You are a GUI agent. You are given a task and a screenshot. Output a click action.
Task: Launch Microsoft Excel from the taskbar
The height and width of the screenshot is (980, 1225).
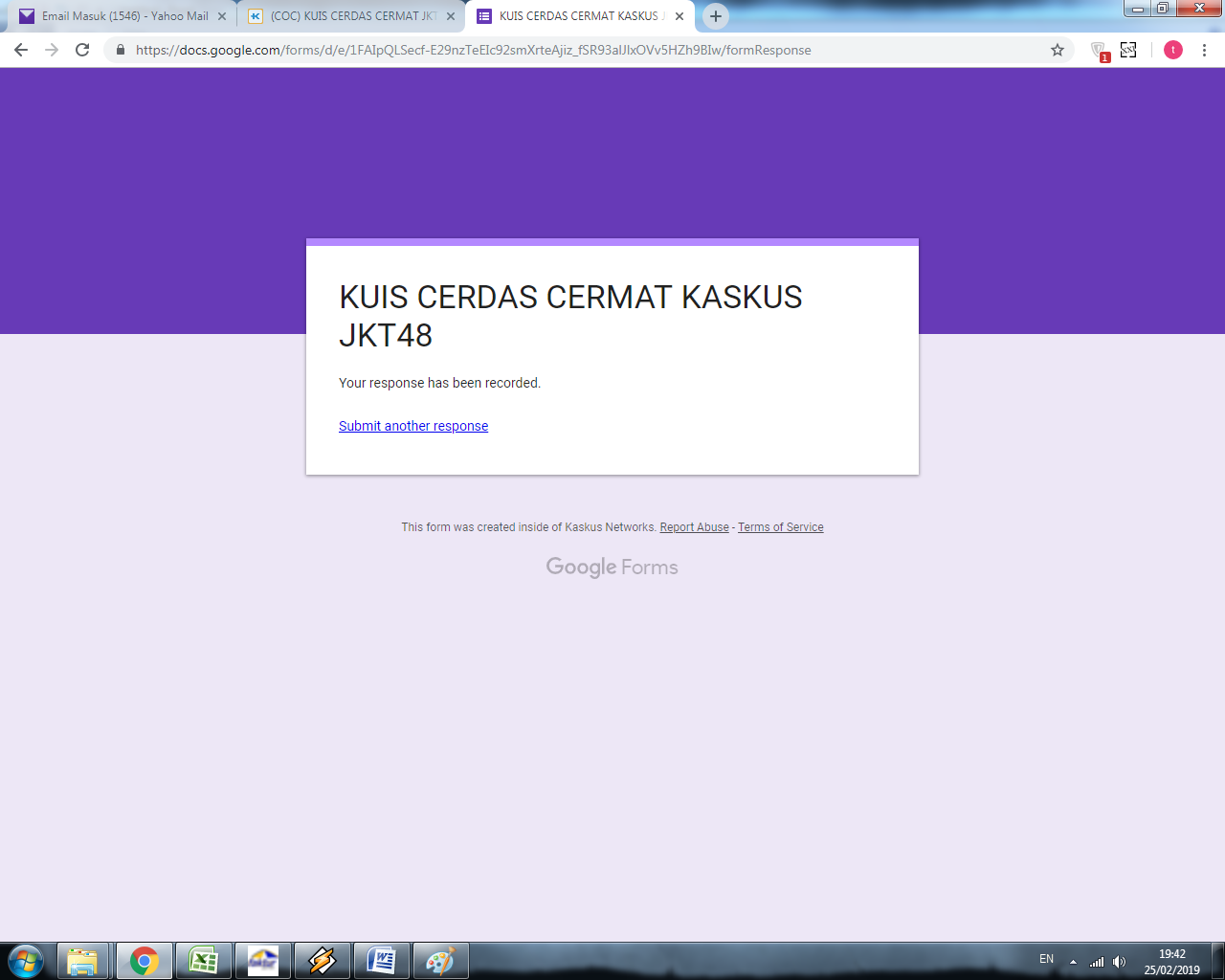(204, 959)
